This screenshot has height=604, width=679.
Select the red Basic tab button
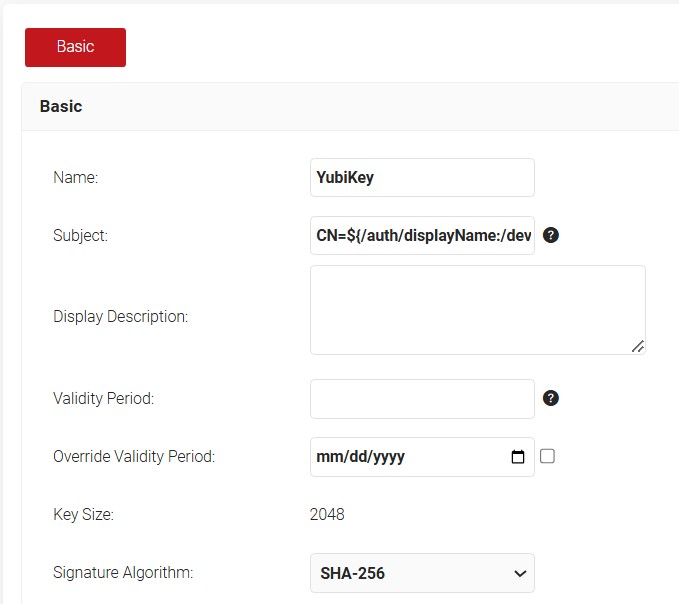click(x=75, y=47)
